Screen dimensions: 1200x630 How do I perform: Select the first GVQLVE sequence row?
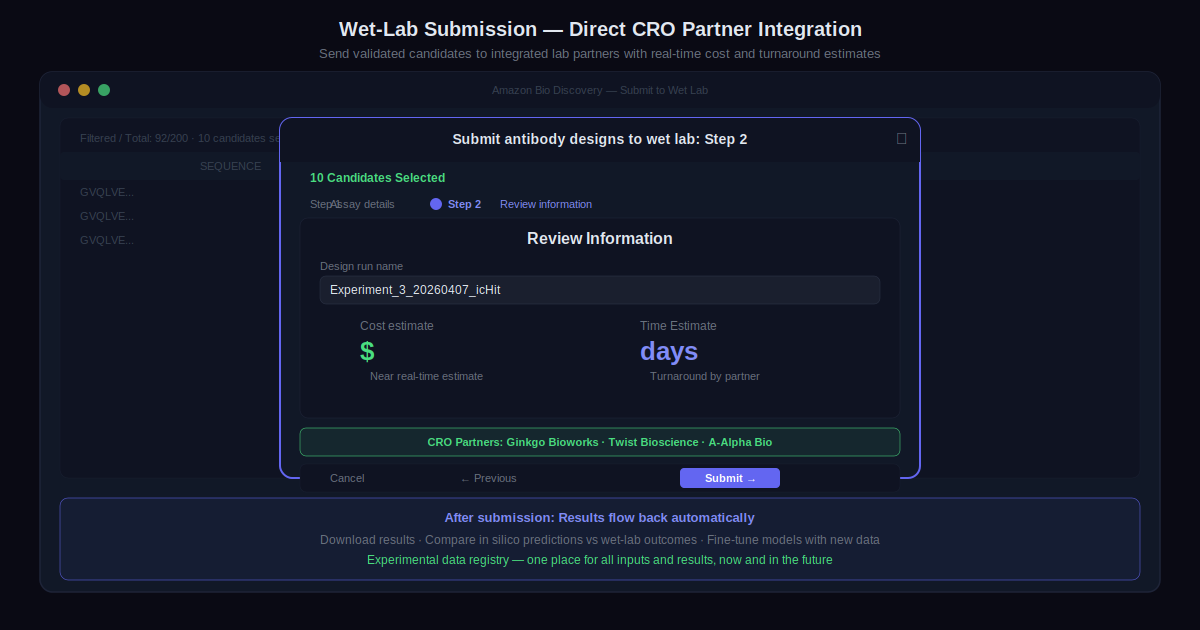click(x=107, y=192)
